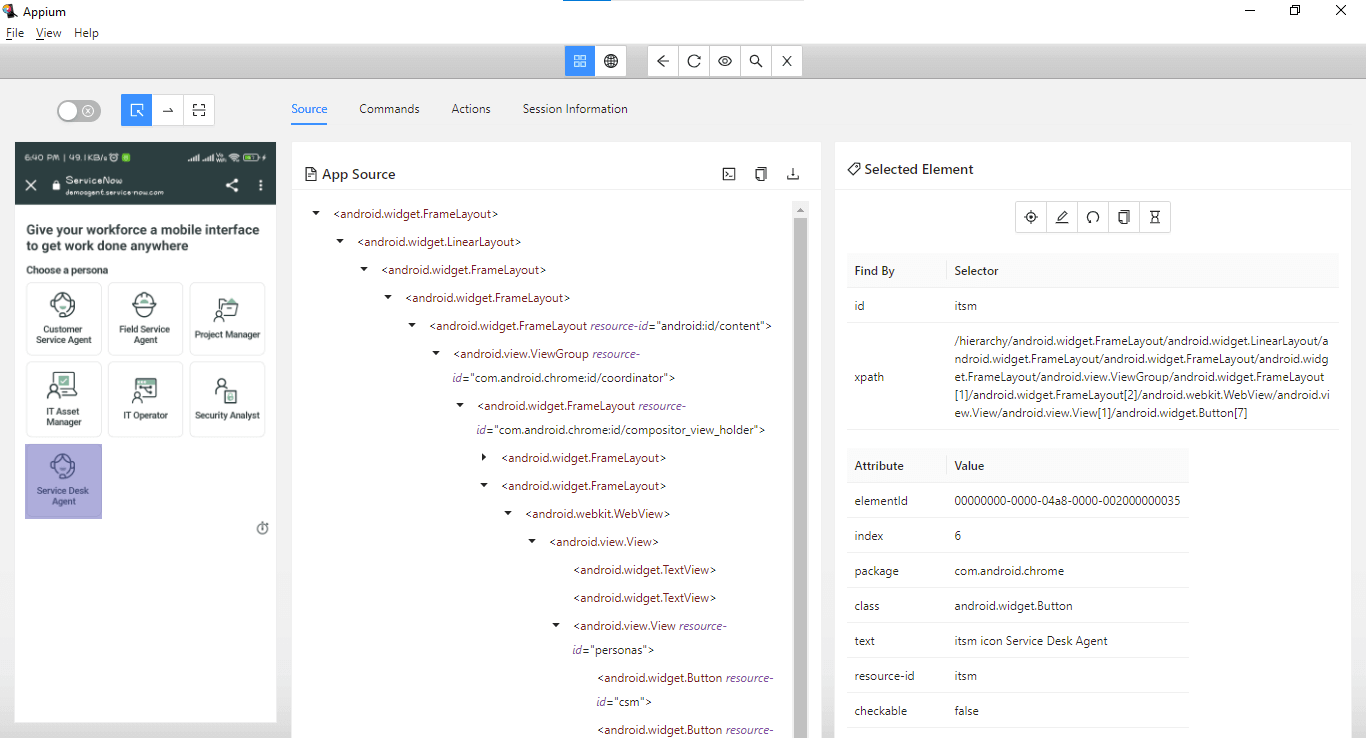Switch to web/hybrid app mode globe icon
Image resolution: width=1366 pixels, height=738 pixels.
[x=611, y=61]
